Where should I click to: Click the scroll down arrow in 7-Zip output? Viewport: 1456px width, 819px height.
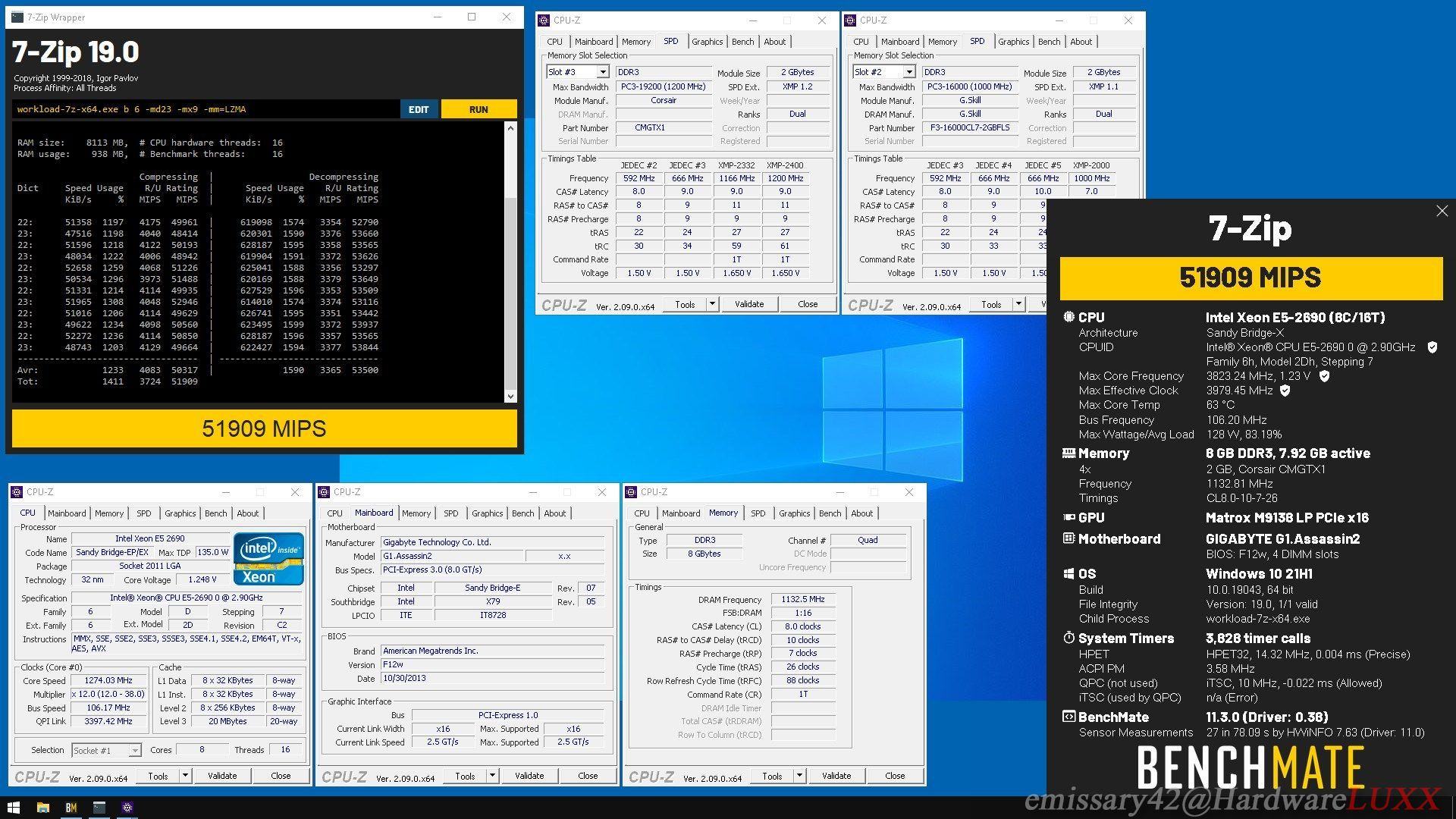point(510,396)
